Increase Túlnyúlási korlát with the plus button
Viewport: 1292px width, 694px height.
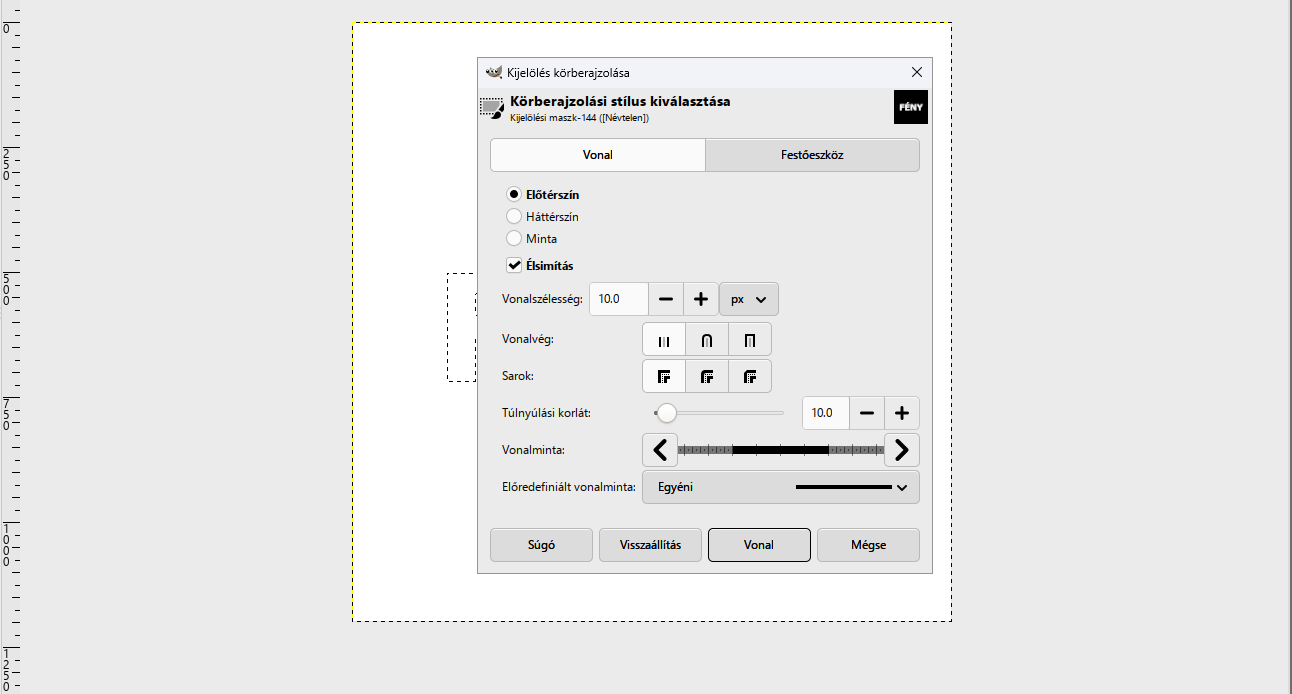[x=902, y=413]
